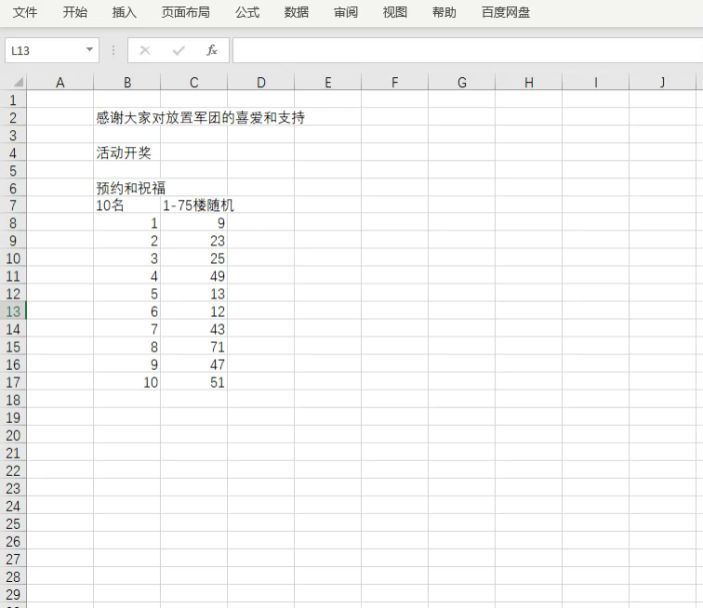This screenshot has width=703, height=608.
Task: Open the 公式 ribbon tab
Action: (247, 13)
